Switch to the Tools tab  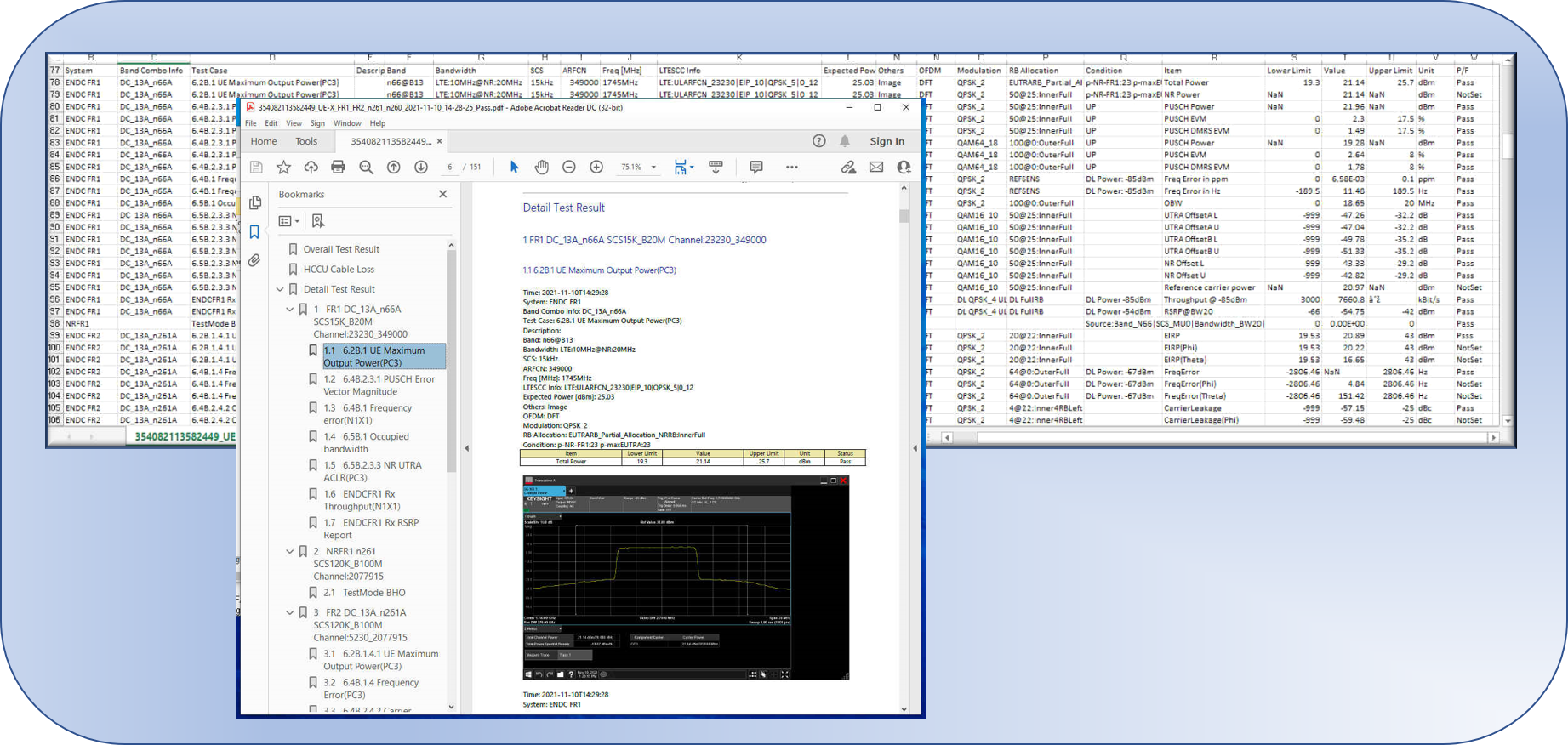306,141
